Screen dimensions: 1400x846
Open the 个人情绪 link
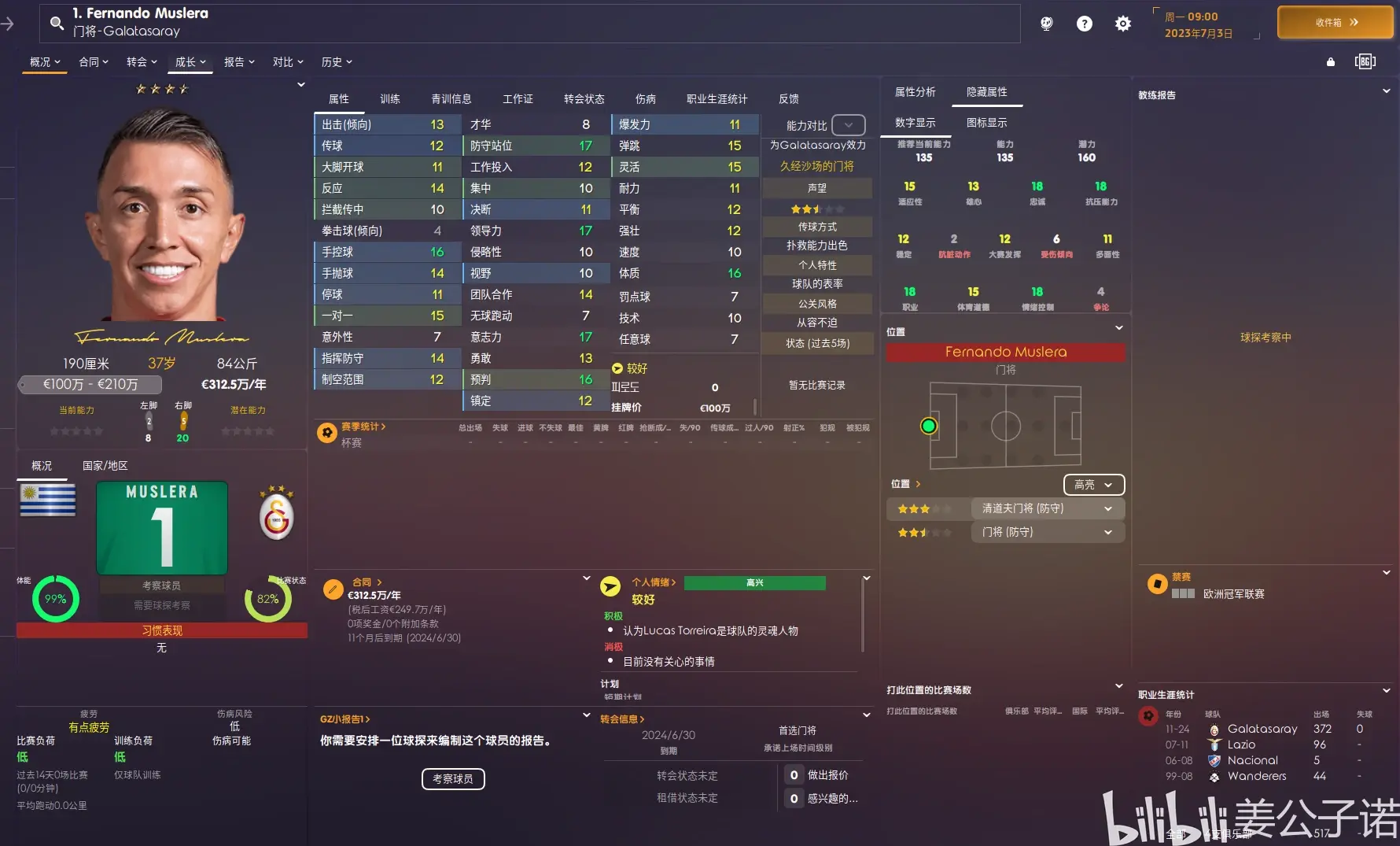(654, 582)
